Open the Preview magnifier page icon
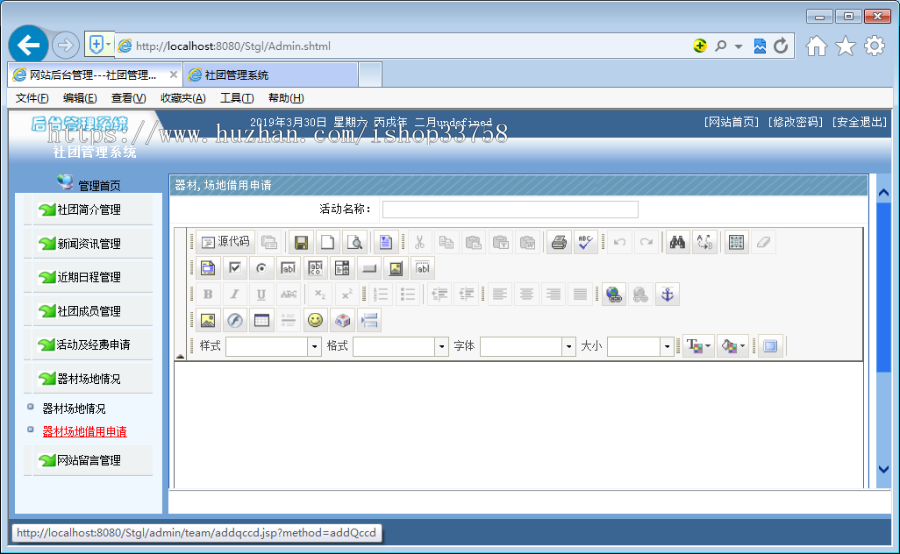The width and height of the screenshot is (900, 554). click(x=354, y=242)
